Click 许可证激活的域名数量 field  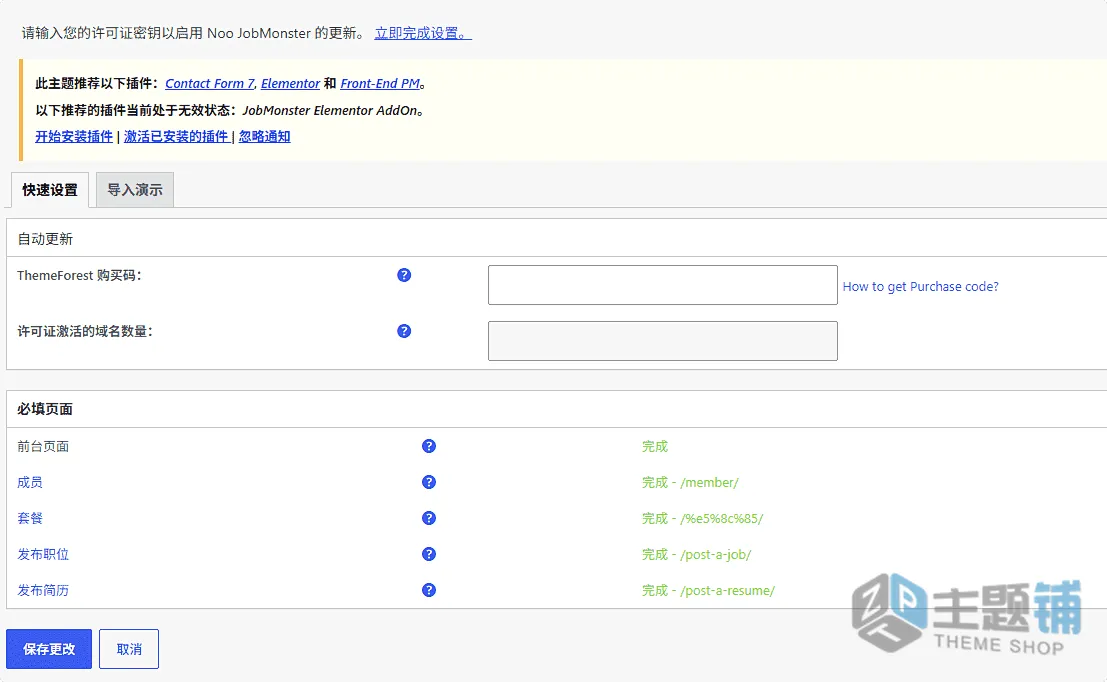coord(663,341)
